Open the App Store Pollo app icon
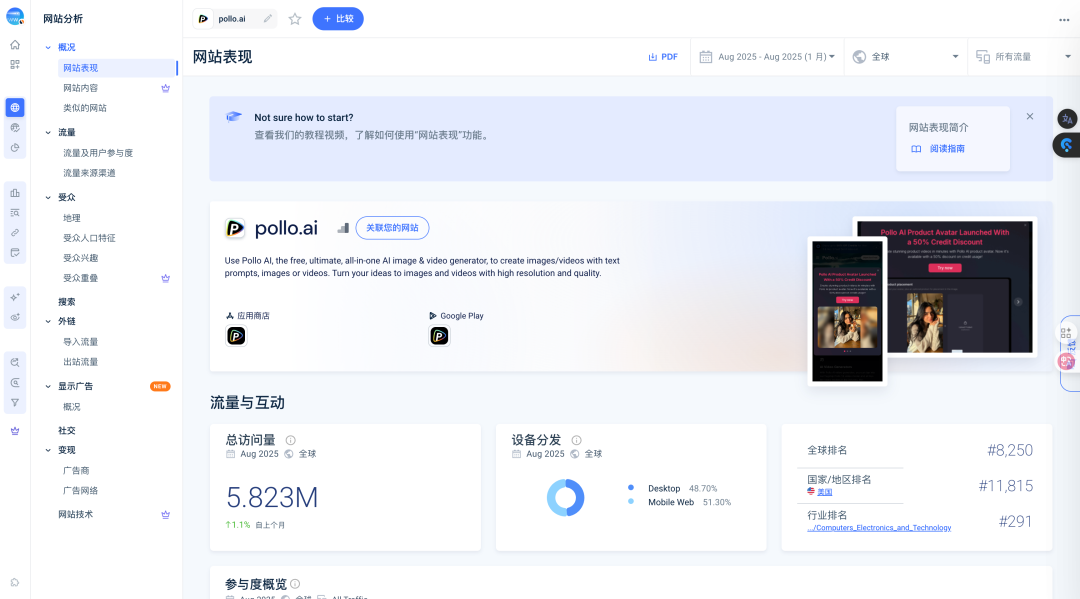Image resolution: width=1080 pixels, height=599 pixels. tap(236, 336)
